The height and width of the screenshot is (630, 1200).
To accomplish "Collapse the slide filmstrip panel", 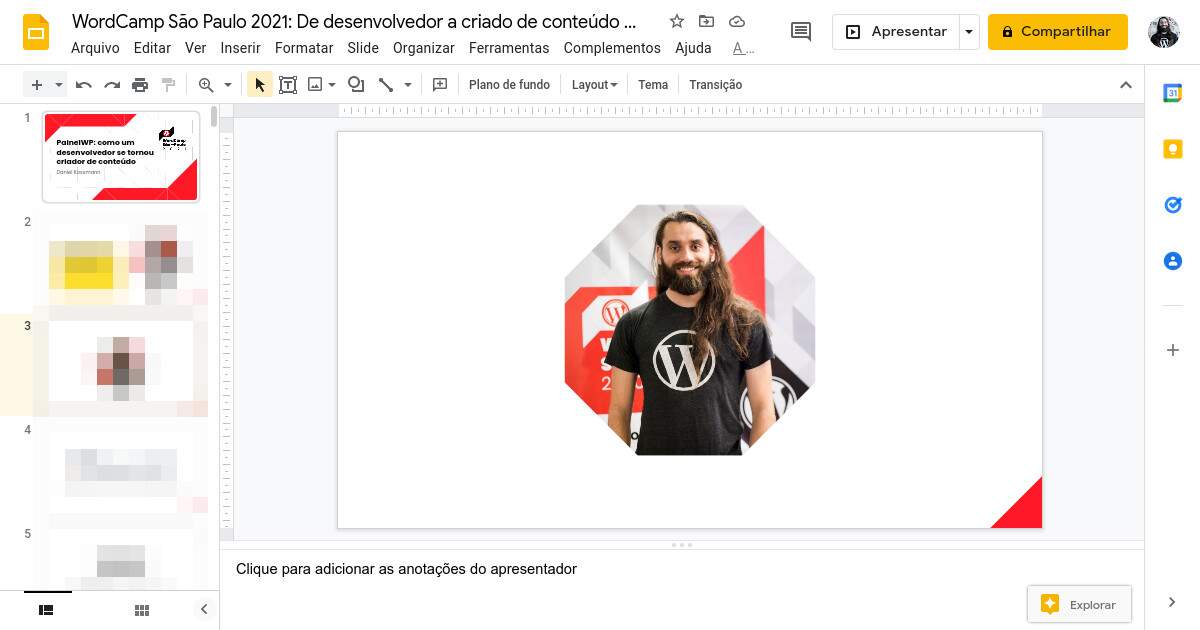I will (204, 609).
